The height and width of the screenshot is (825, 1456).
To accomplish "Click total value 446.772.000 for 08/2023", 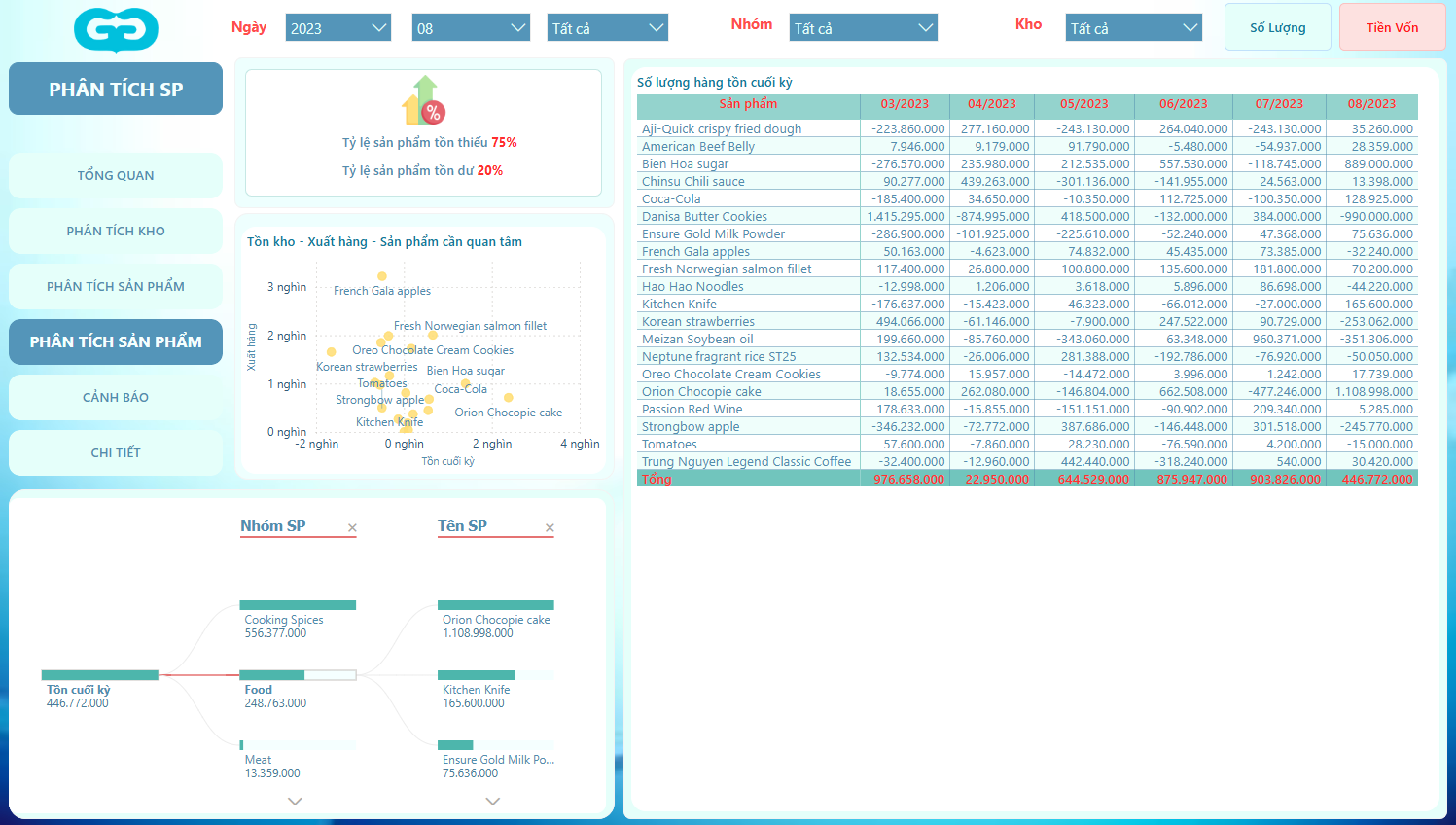I will pyautogui.click(x=1377, y=479).
